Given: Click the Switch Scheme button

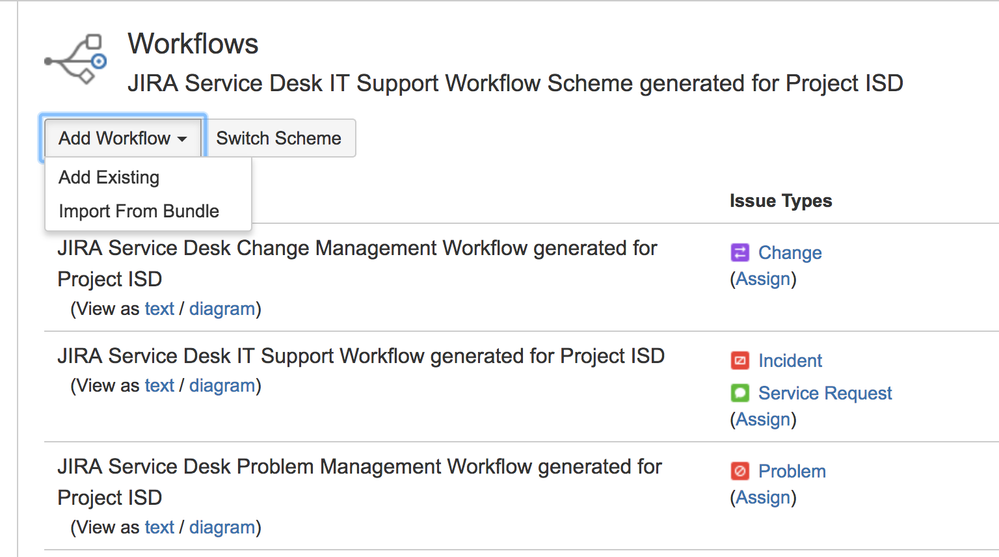Looking at the screenshot, I should tap(279, 138).
